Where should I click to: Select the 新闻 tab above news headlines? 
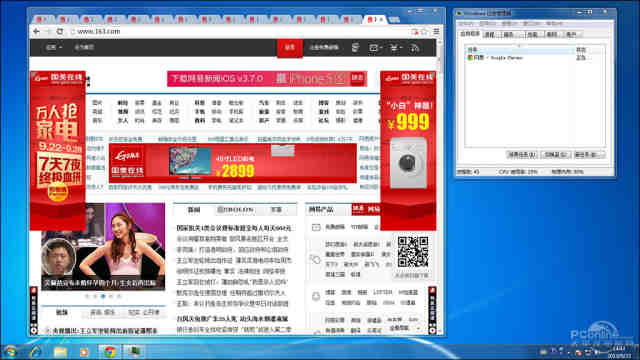[194, 210]
